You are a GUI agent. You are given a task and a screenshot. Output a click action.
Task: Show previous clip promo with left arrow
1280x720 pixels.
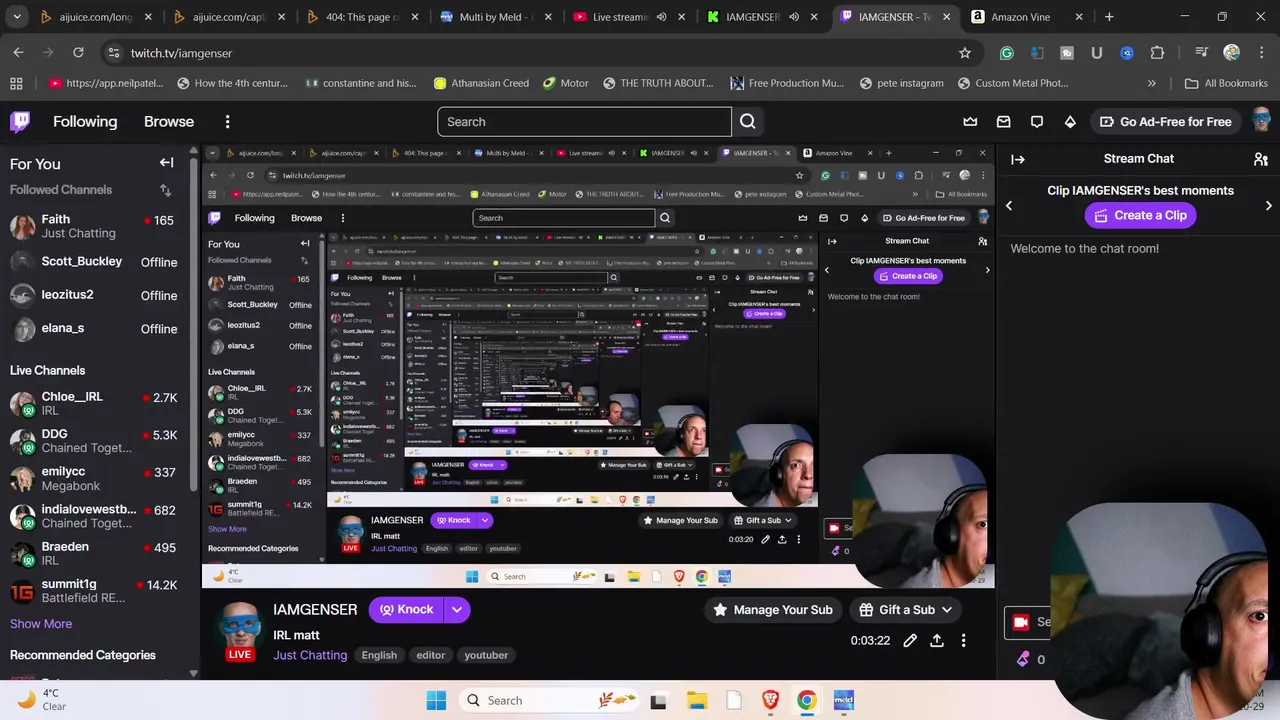tap(1009, 205)
